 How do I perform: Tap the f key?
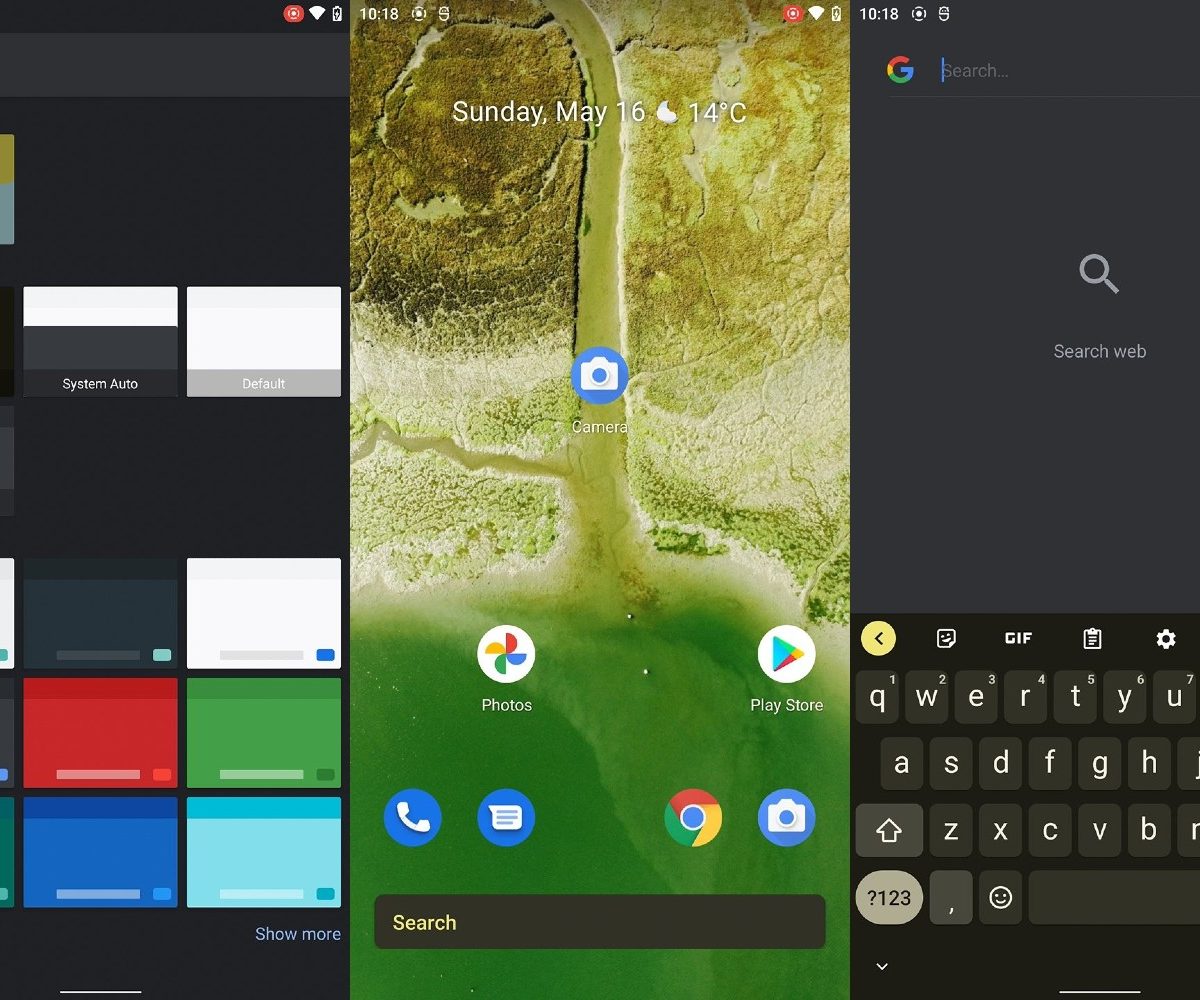(1050, 764)
